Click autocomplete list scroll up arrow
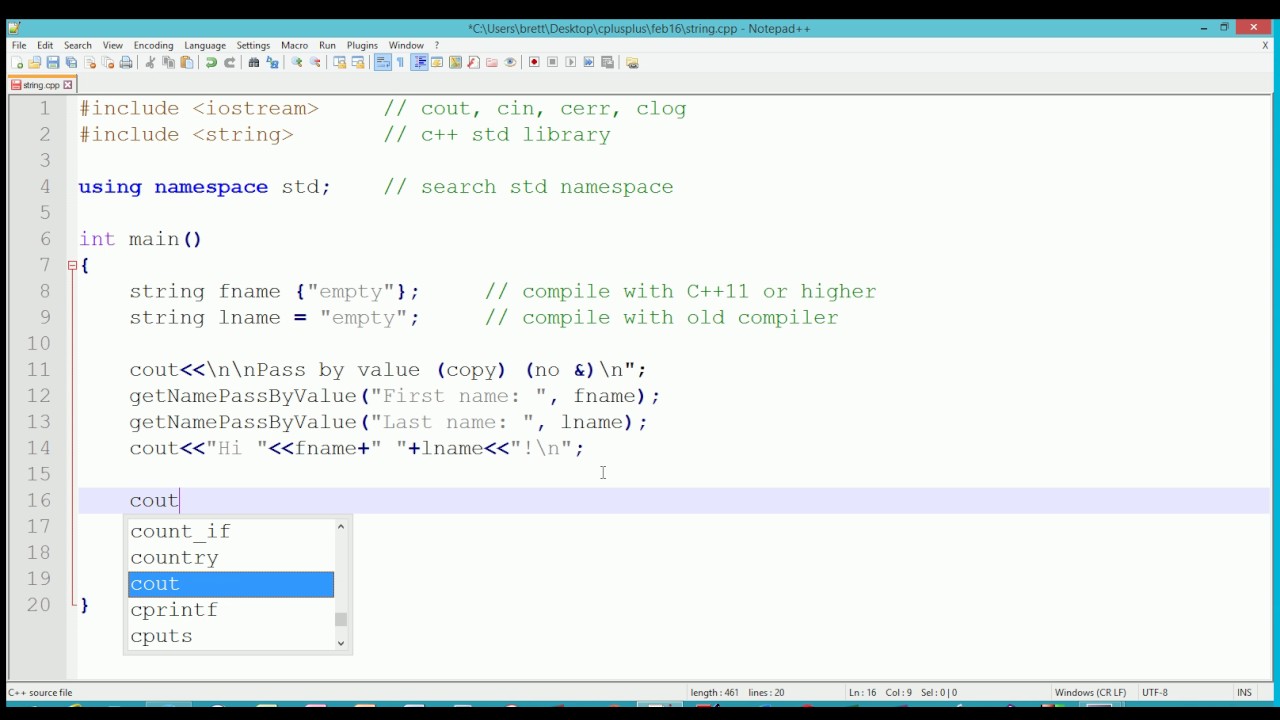The width and height of the screenshot is (1280, 720). pyautogui.click(x=341, y=526)
